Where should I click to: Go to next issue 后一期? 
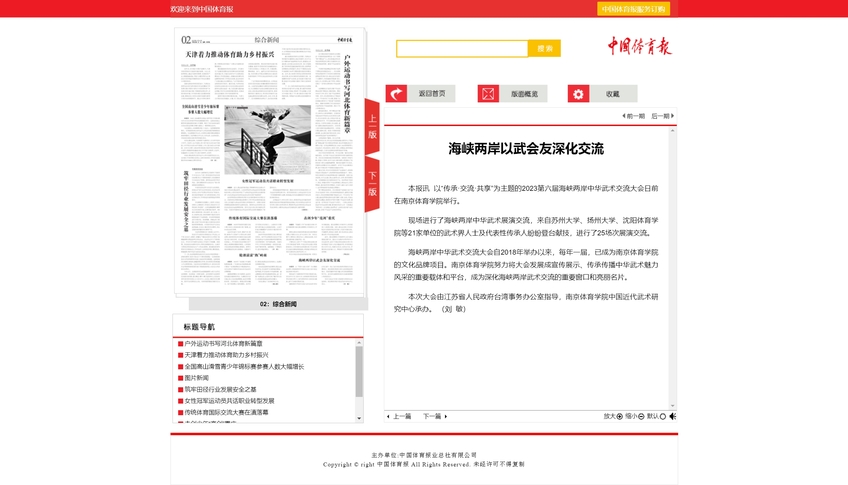(x=661, y=116)
